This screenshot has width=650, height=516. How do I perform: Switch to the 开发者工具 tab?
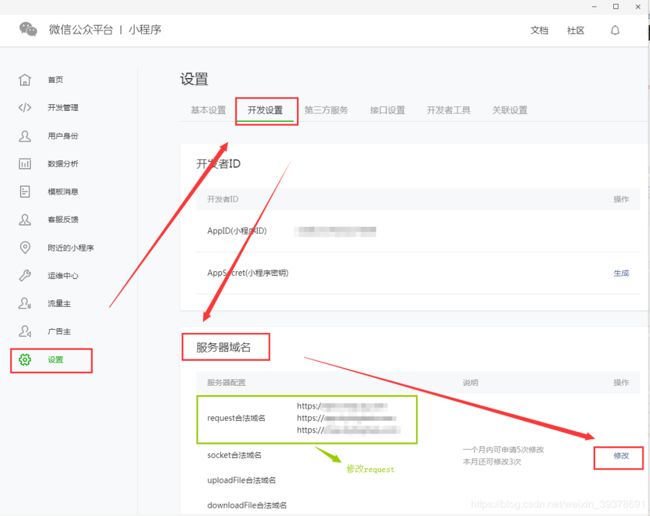click(x=449, y=110)
